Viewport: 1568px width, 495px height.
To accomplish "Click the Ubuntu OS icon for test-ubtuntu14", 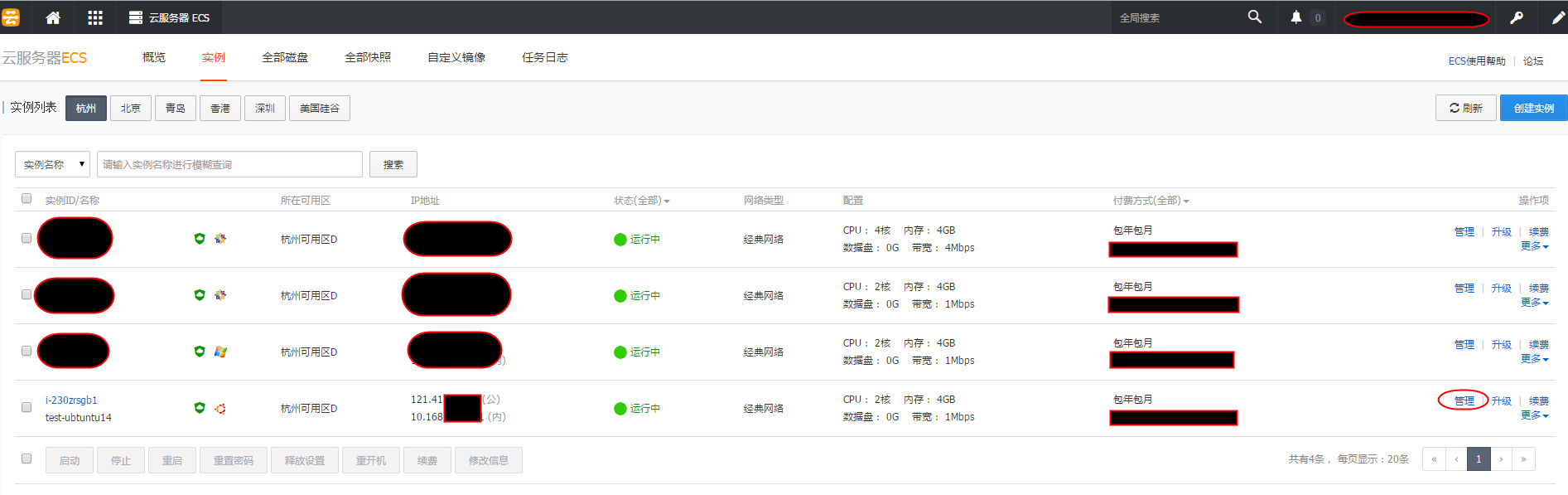I will (220, 408).
